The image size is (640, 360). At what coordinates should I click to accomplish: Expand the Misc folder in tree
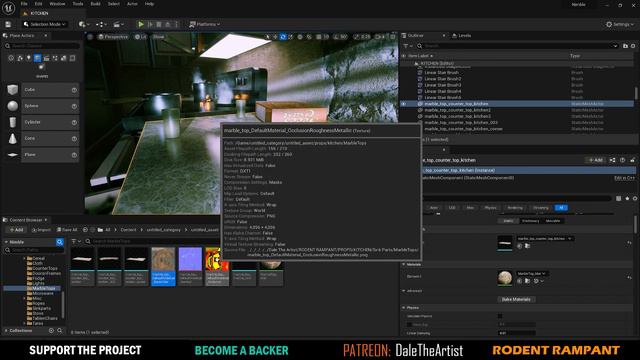24,299
